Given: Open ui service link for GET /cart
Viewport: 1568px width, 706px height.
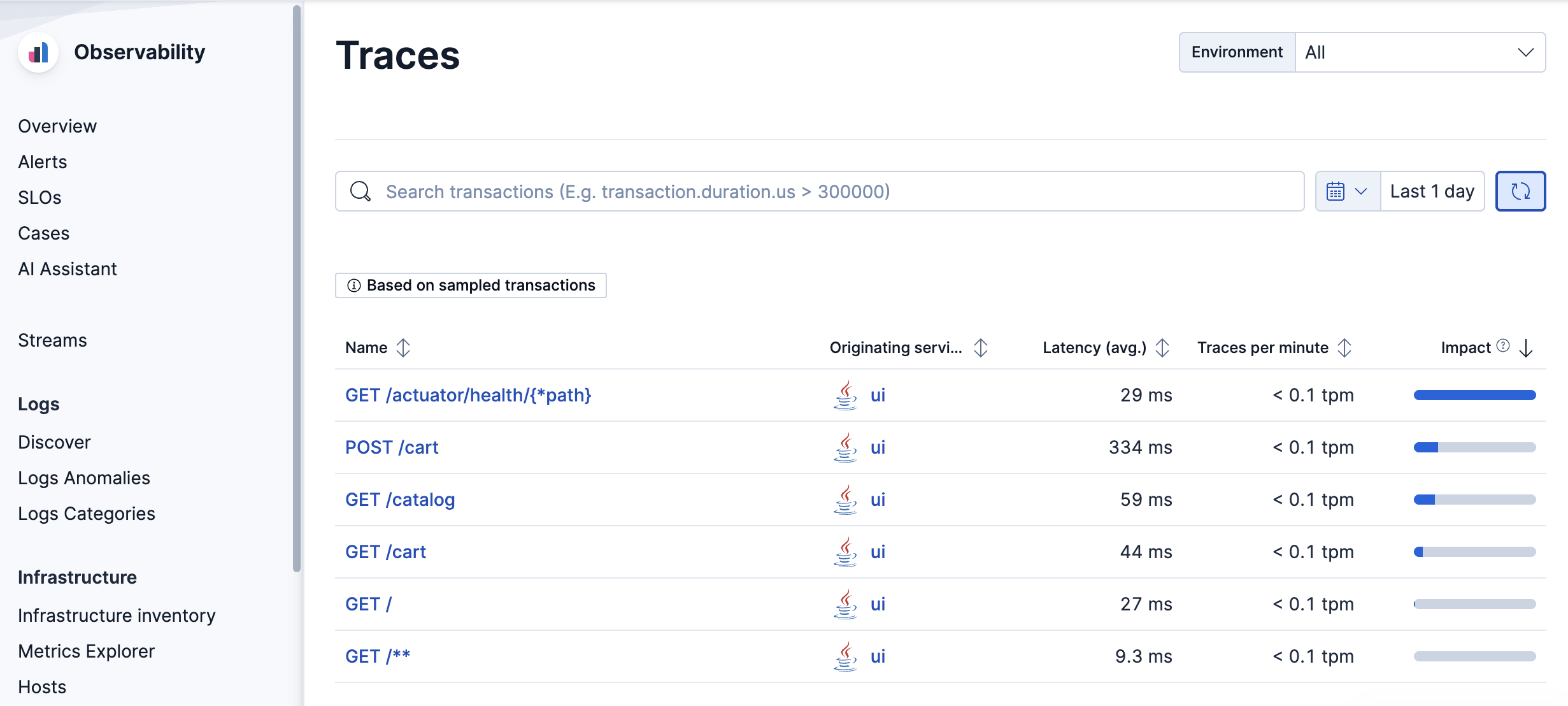Looking at the screenshot, I should pyautogui.click(x=878, y=552).
